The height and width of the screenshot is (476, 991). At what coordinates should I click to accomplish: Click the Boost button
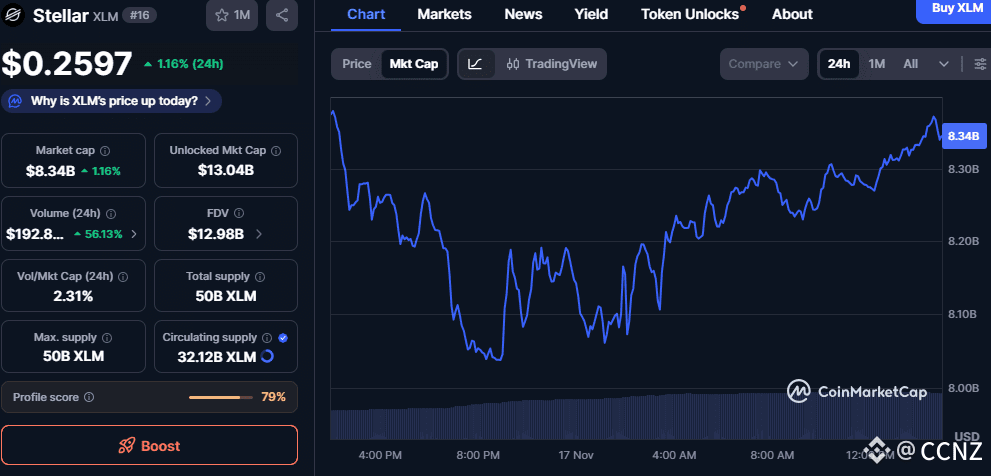coord(149,445)
